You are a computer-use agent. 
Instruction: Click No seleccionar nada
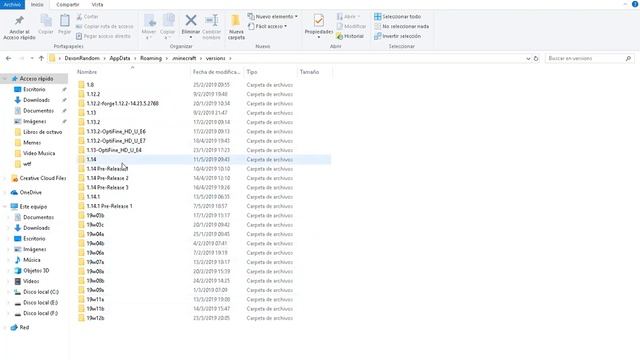(x=402, y=27)
